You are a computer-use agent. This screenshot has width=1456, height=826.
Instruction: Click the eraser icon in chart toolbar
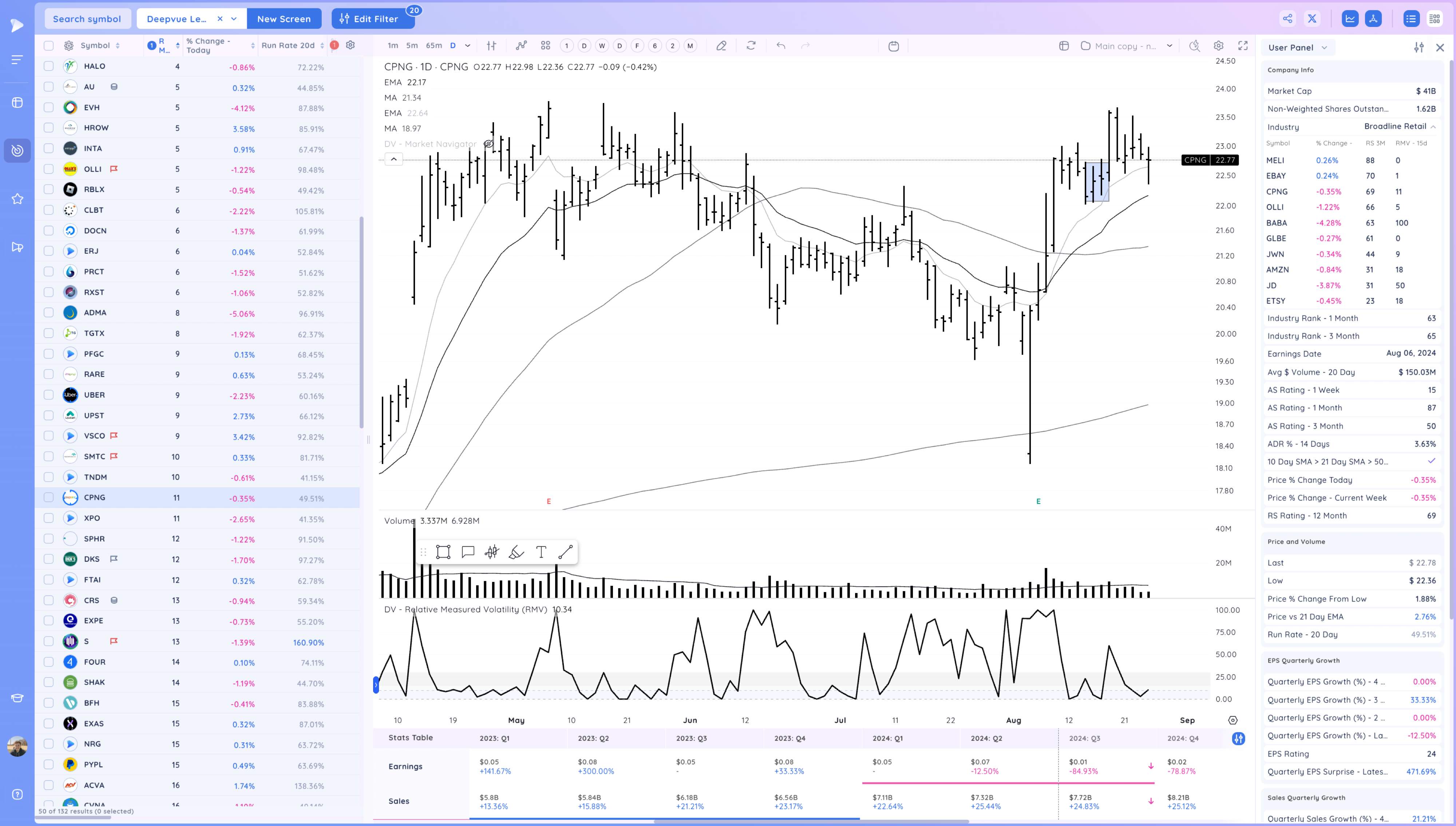coord(721,46)
